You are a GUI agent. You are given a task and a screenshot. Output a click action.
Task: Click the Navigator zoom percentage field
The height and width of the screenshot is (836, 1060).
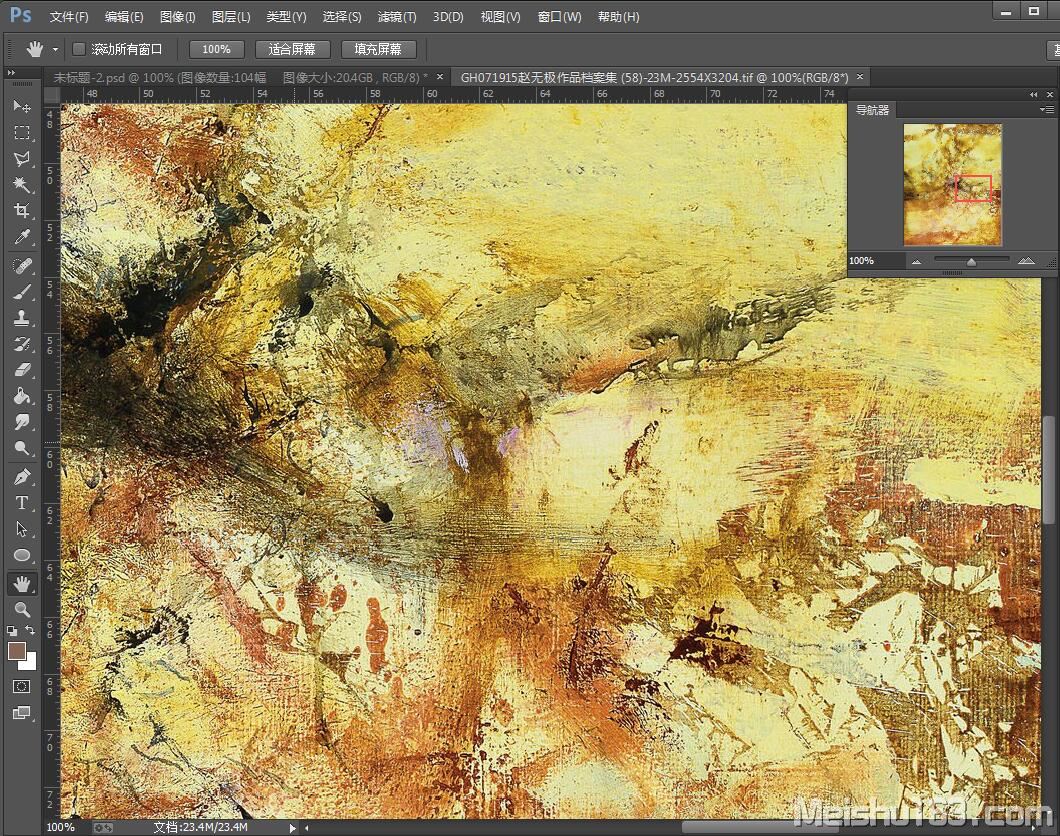point(876,261)
